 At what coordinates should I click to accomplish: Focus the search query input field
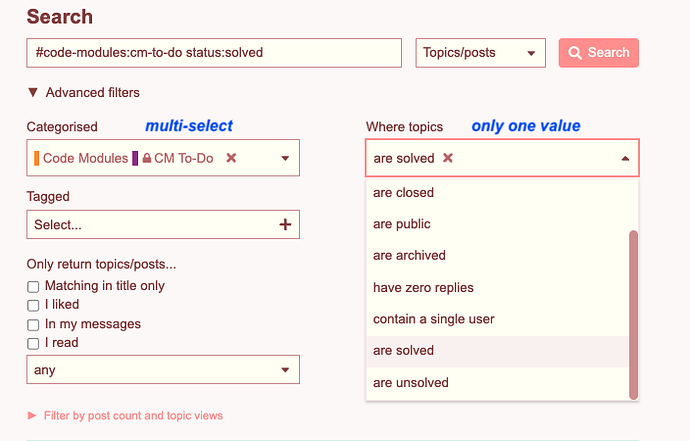click(x=214, y=53)
